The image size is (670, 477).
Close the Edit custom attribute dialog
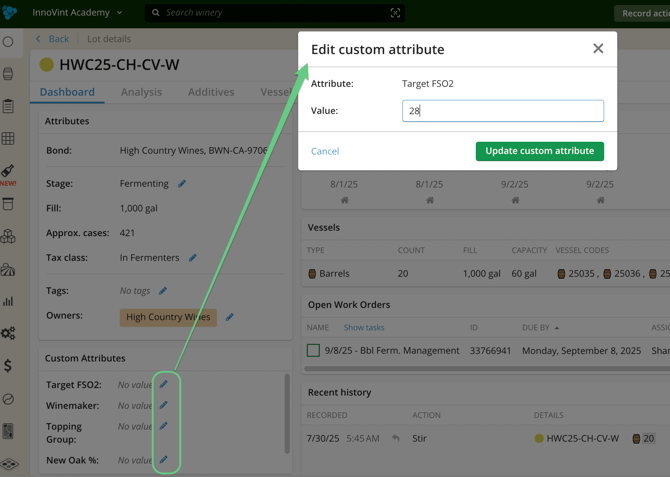point(598,49)
